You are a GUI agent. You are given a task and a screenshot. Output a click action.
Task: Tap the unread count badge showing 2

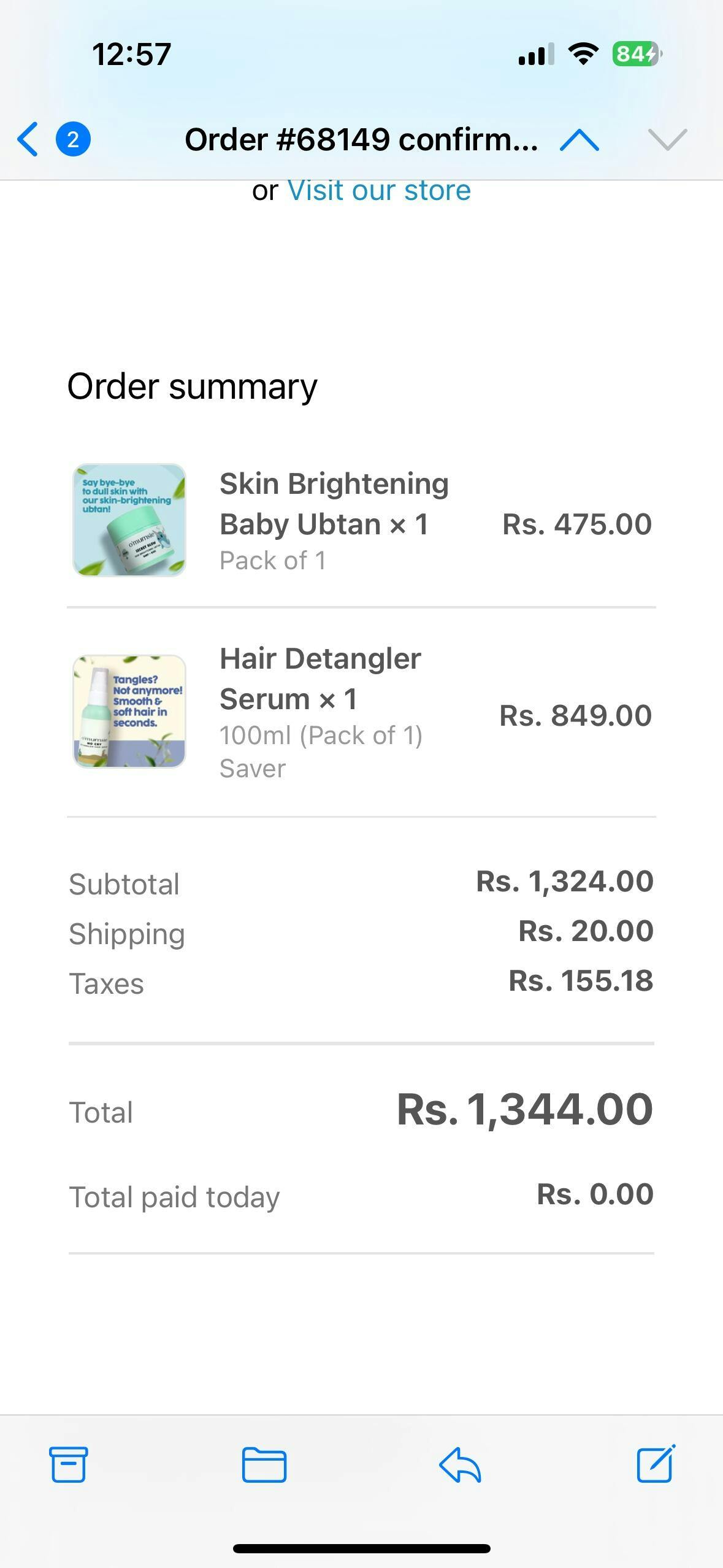click(73, 139)
